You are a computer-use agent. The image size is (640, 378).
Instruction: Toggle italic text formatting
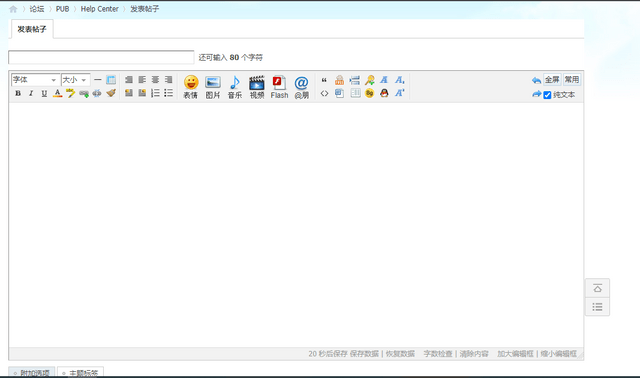click(31, 93)
